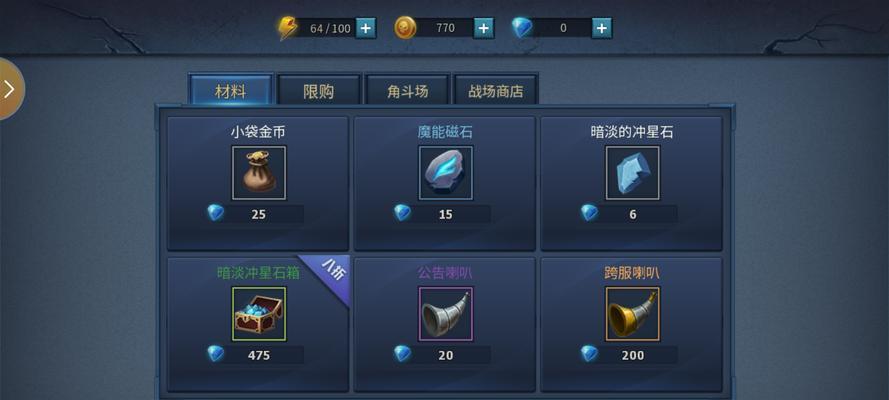Screen dimensions: 889x400
Task: Click the 475 diamond price of chest
Action: pos(259,355)
